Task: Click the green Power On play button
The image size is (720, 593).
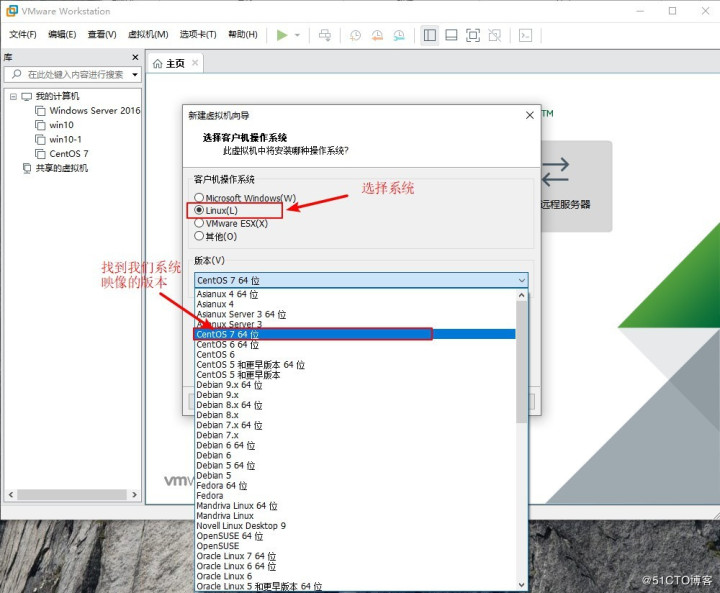Action: 282,35
